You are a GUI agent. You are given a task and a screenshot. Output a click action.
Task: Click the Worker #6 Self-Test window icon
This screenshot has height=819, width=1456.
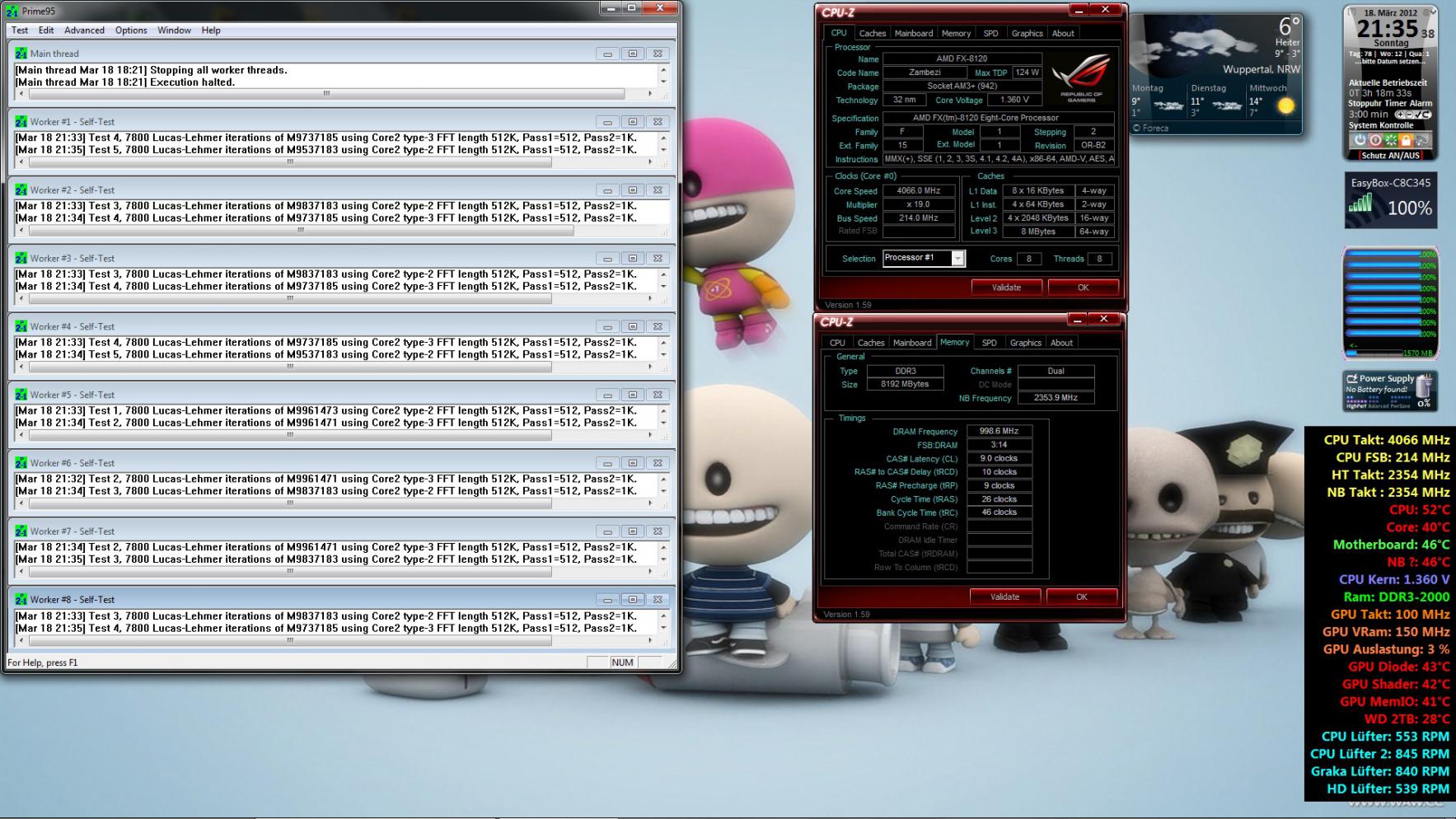click(x=21, y=463)
